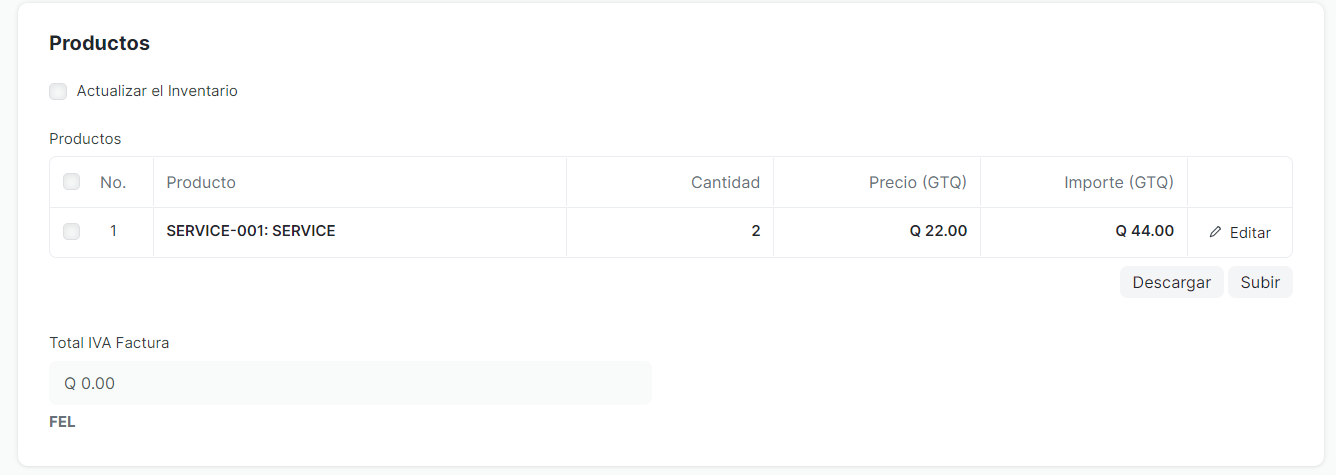Click the bold FEL section label
1336x475 pixels.
62,422
